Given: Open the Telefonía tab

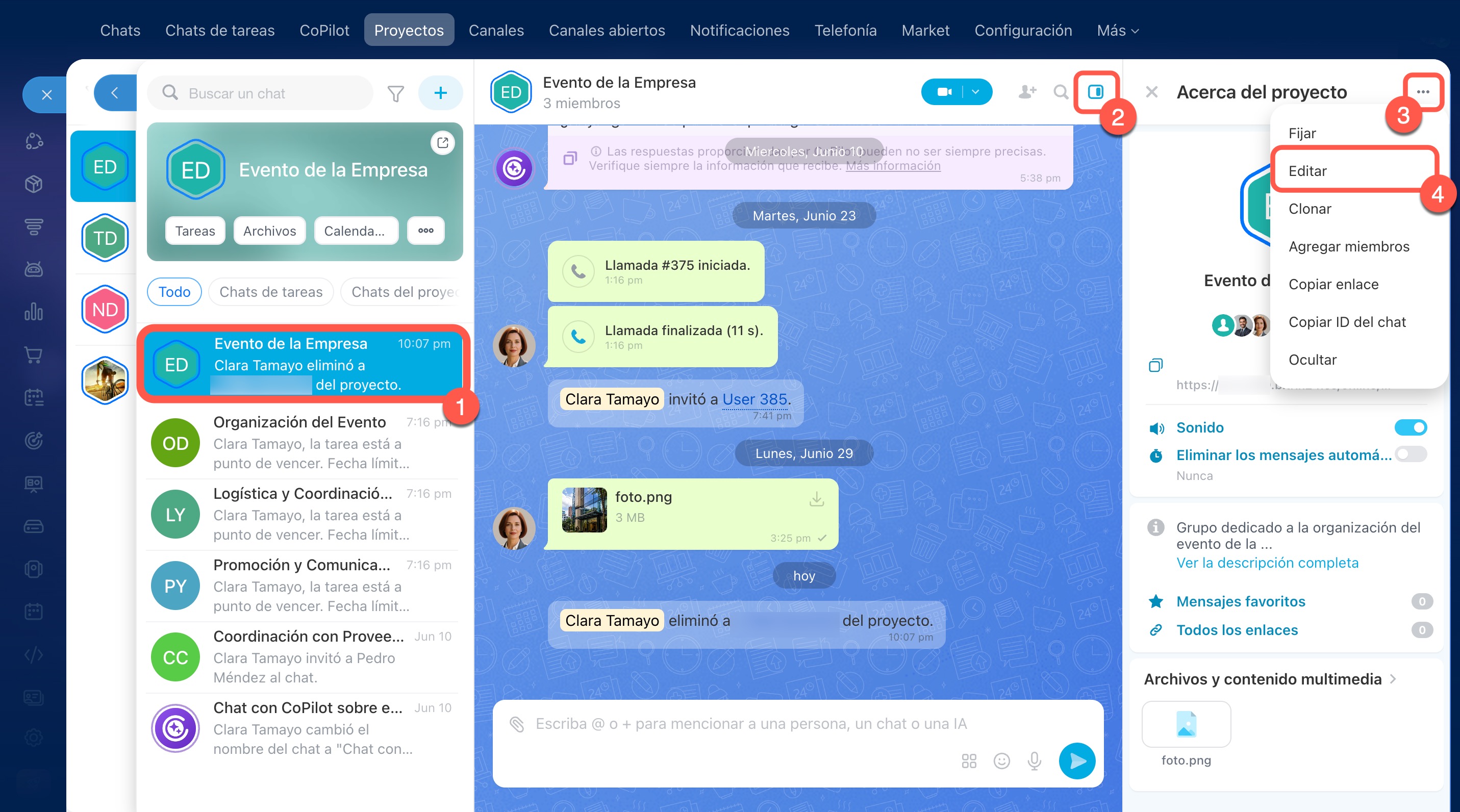Looking at the screenshot, I should pos(845,30).
